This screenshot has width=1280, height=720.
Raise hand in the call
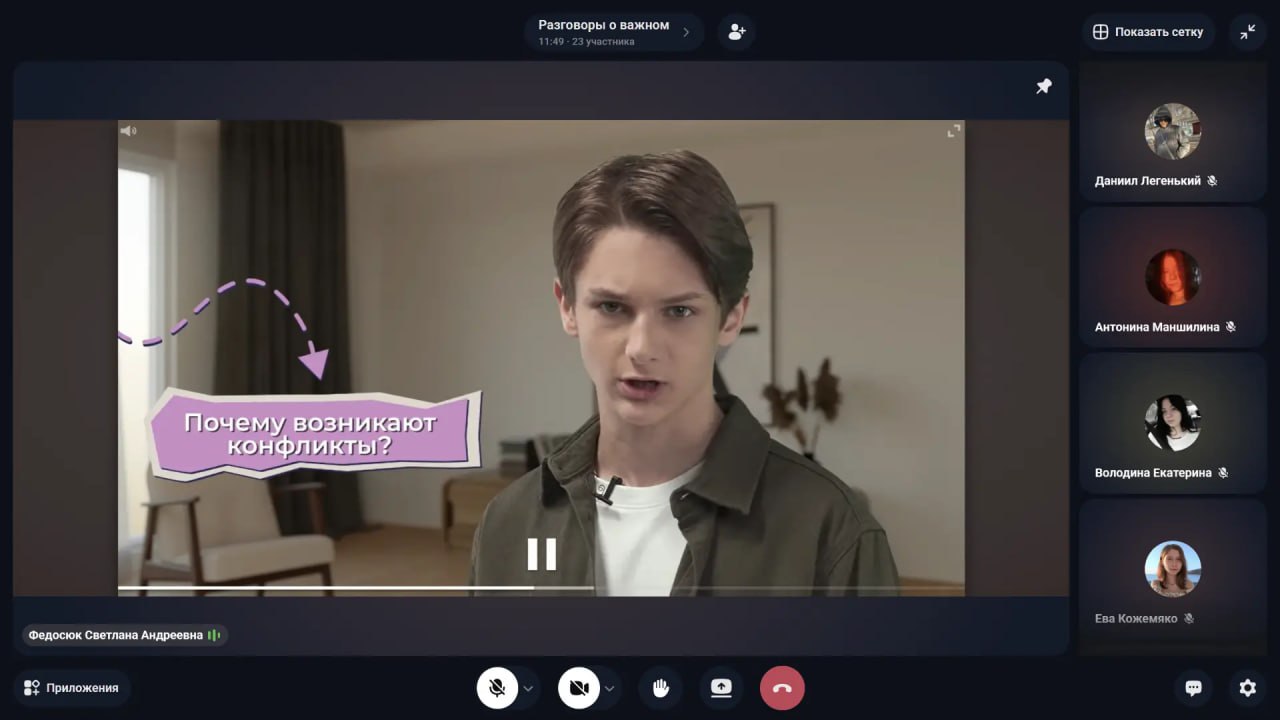coord(660,688)
